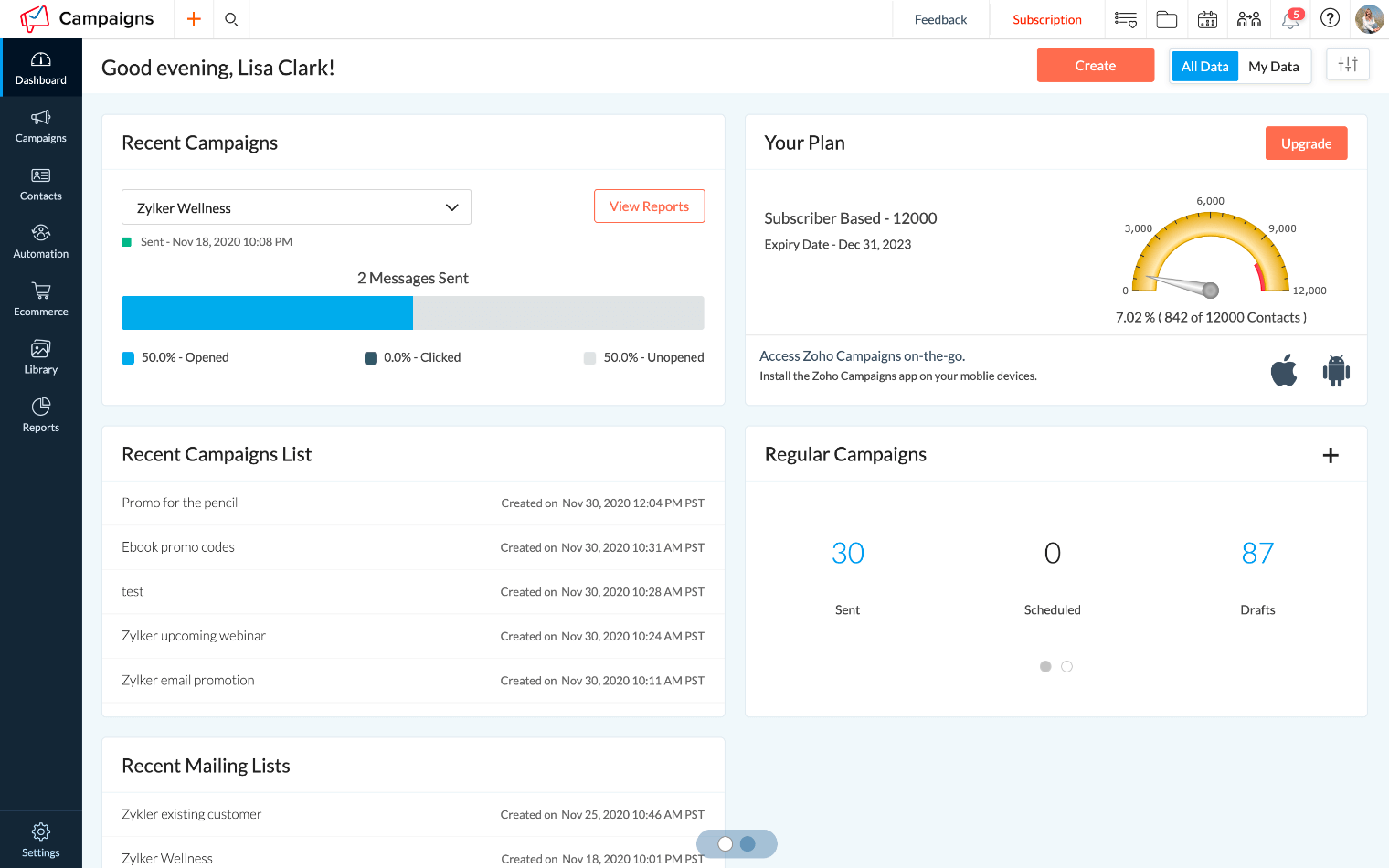Click the blue opened portion of progress bar
The height and width of the screenshot is (868, 1389).
(x=267, y=312)
